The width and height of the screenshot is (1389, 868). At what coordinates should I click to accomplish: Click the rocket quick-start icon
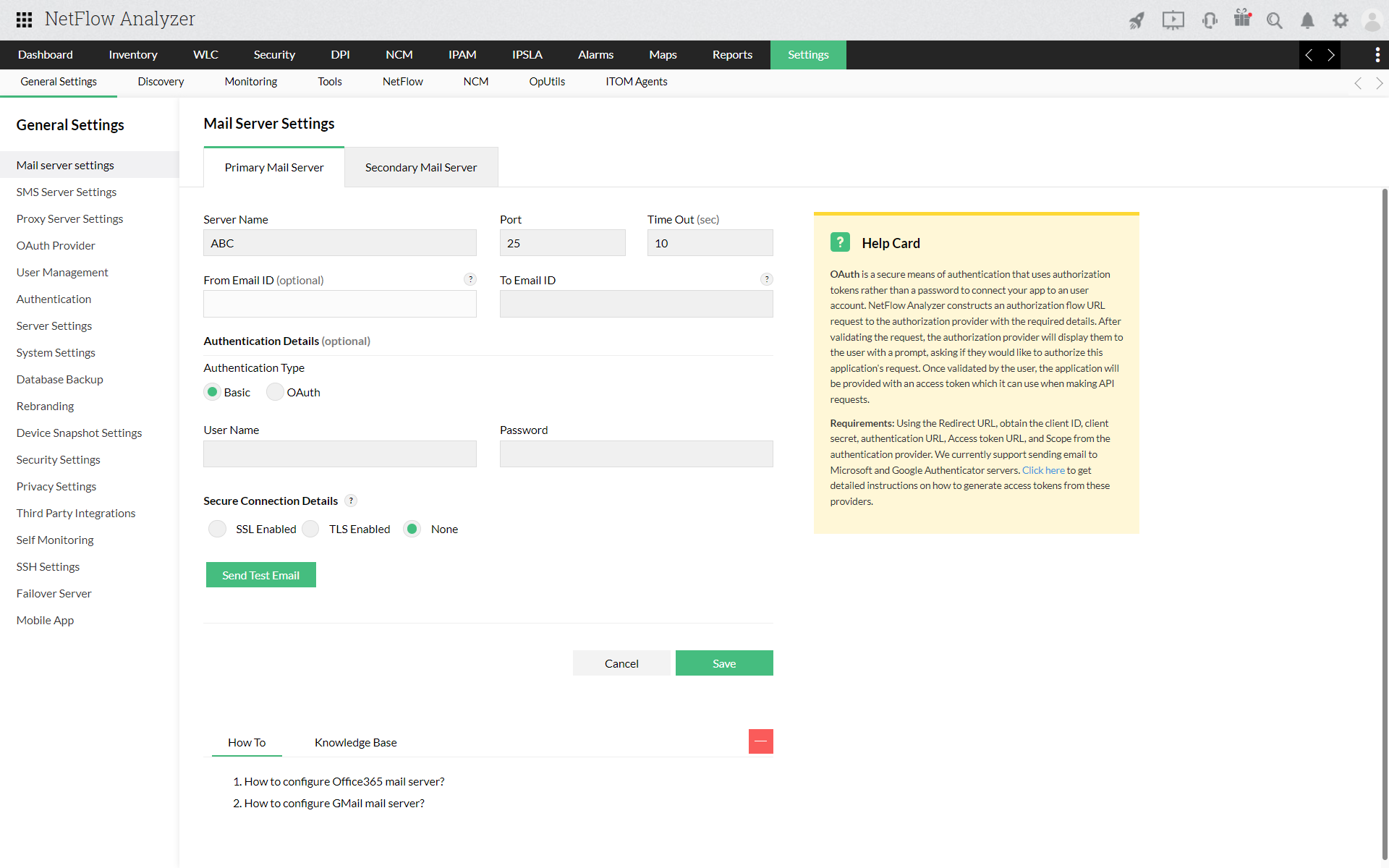pos(1137,20)
